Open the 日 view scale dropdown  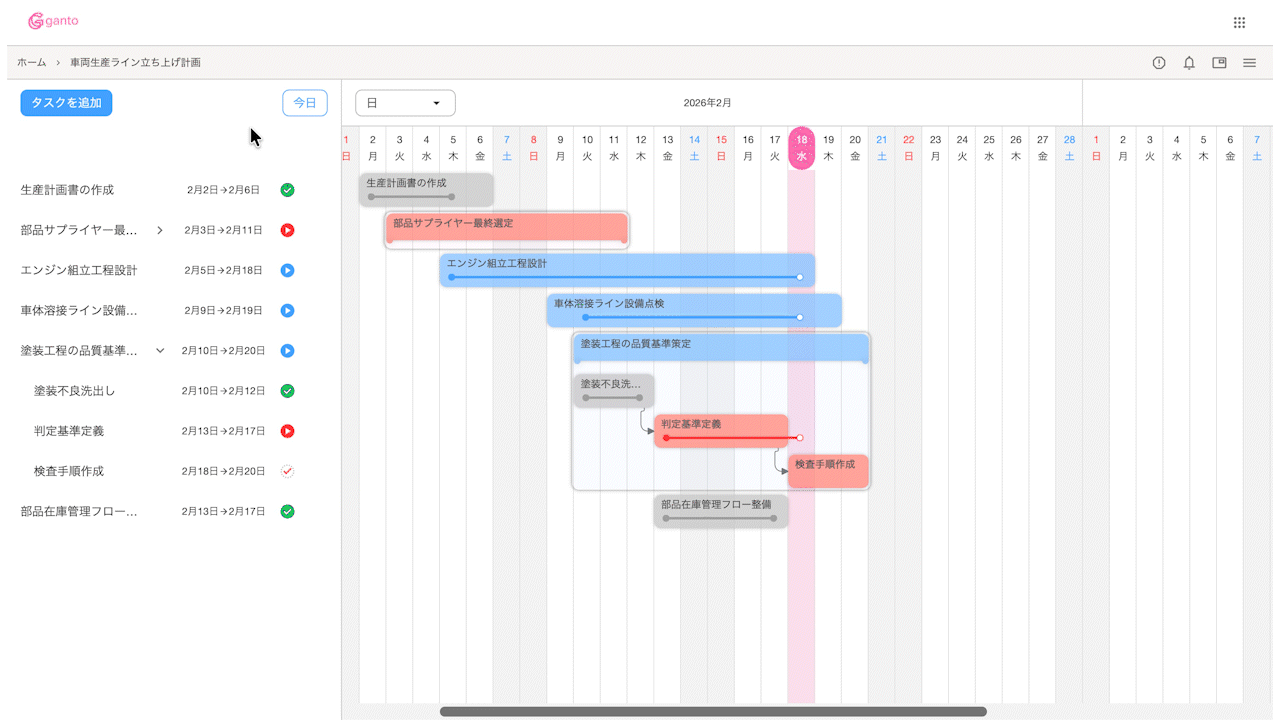(405, 103)
